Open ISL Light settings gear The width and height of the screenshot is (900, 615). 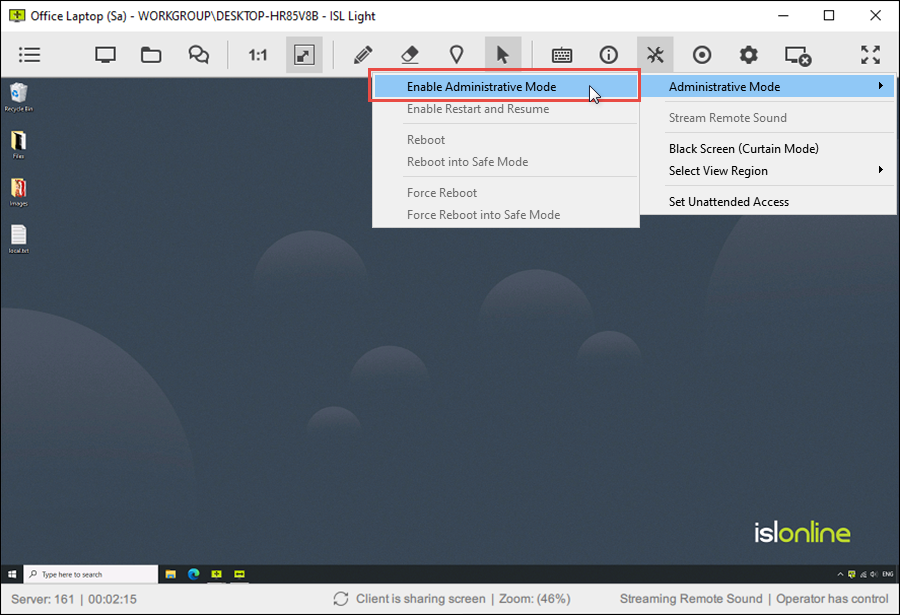point(748,55)
